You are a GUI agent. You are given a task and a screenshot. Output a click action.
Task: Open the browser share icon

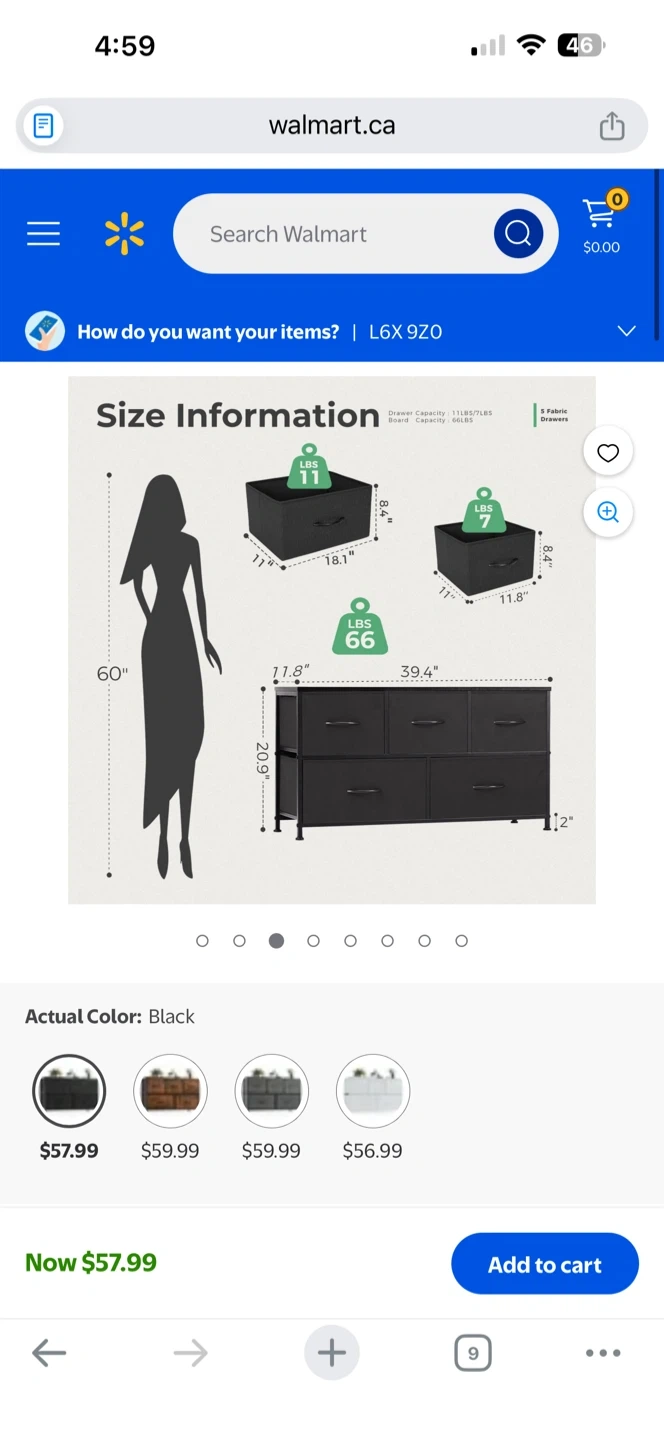(x=612, y=126)
